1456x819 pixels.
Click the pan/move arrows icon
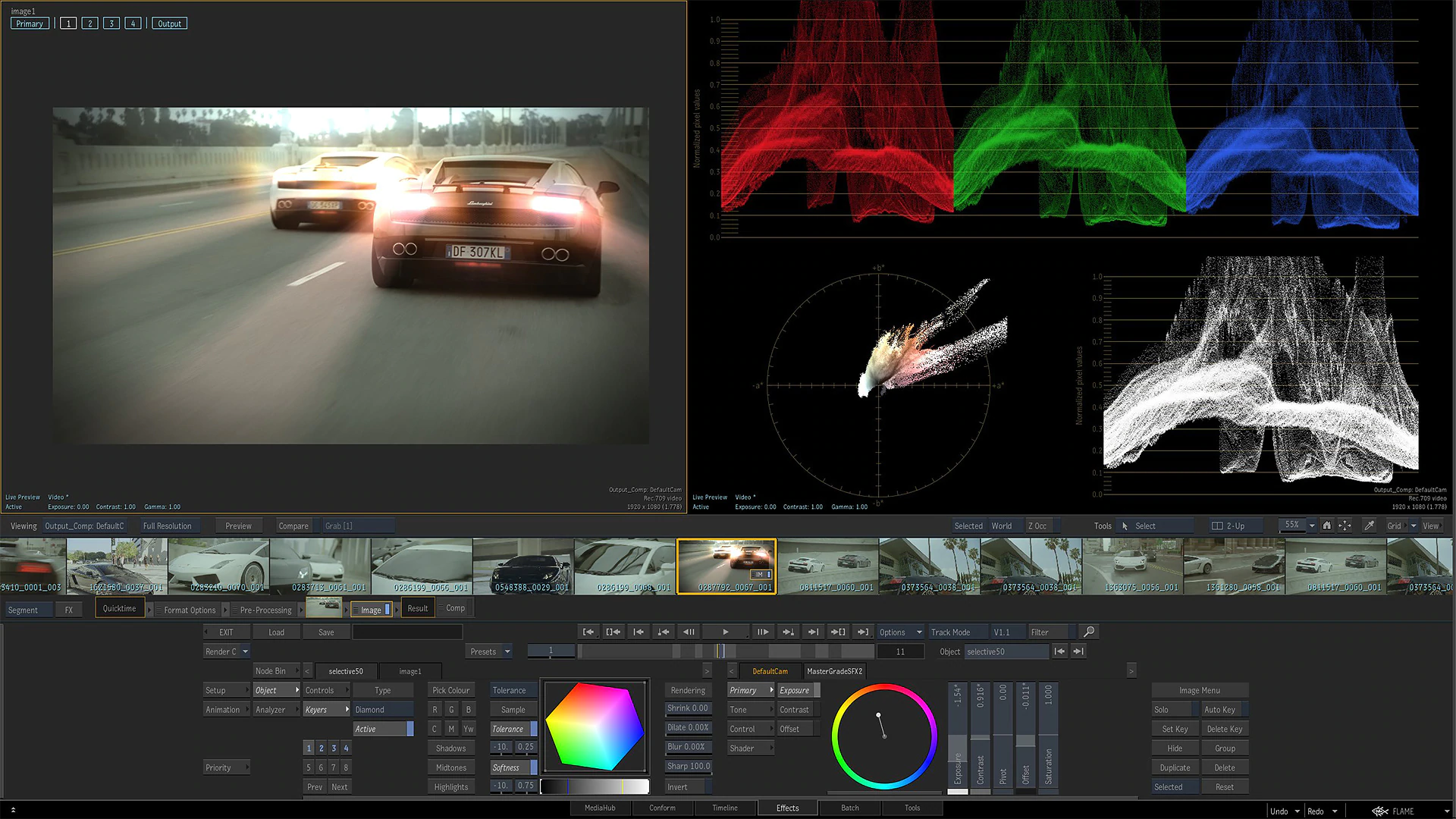(1345, 526)
